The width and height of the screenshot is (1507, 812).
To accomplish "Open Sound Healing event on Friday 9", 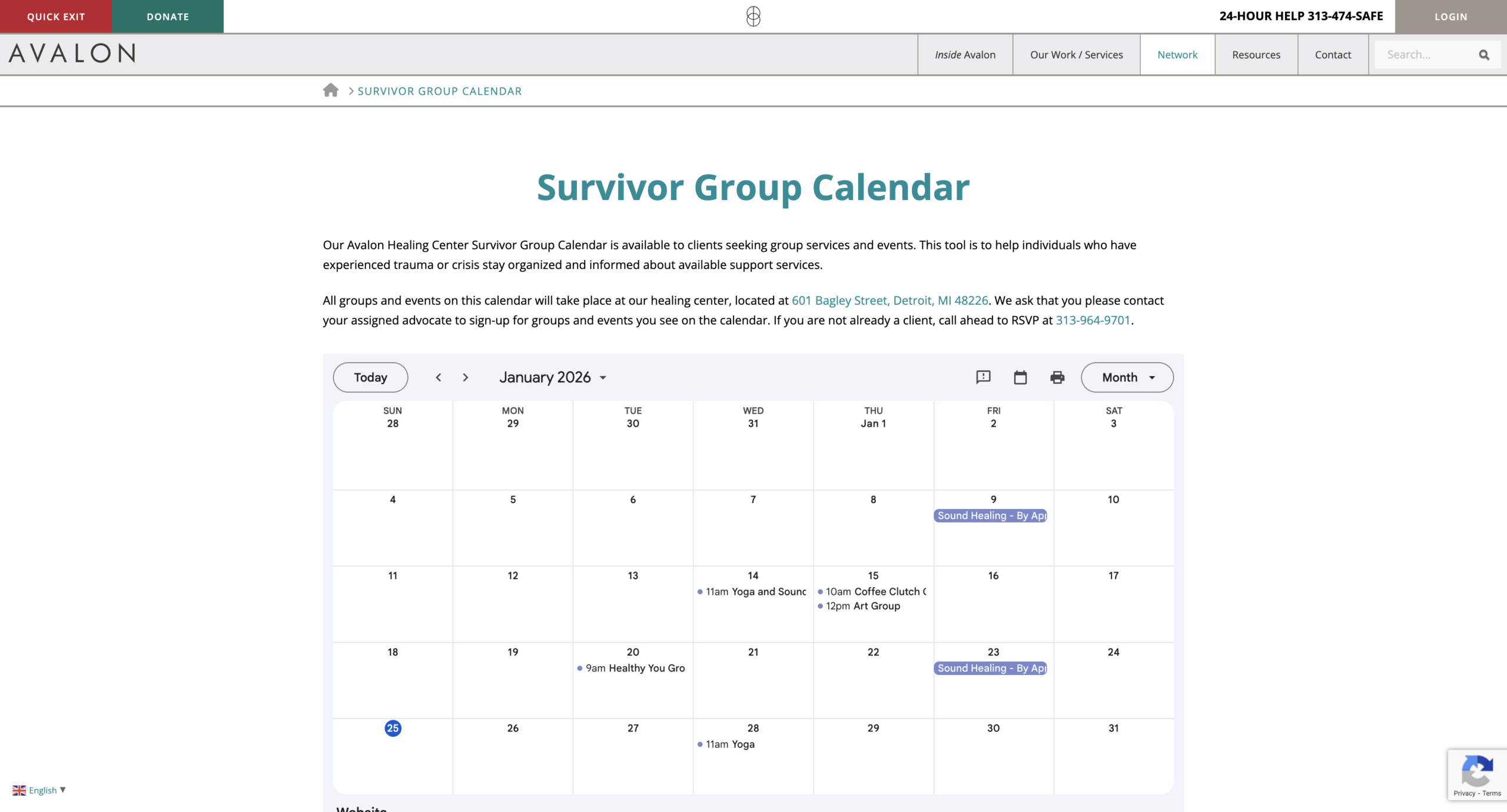I will [991, 515].
